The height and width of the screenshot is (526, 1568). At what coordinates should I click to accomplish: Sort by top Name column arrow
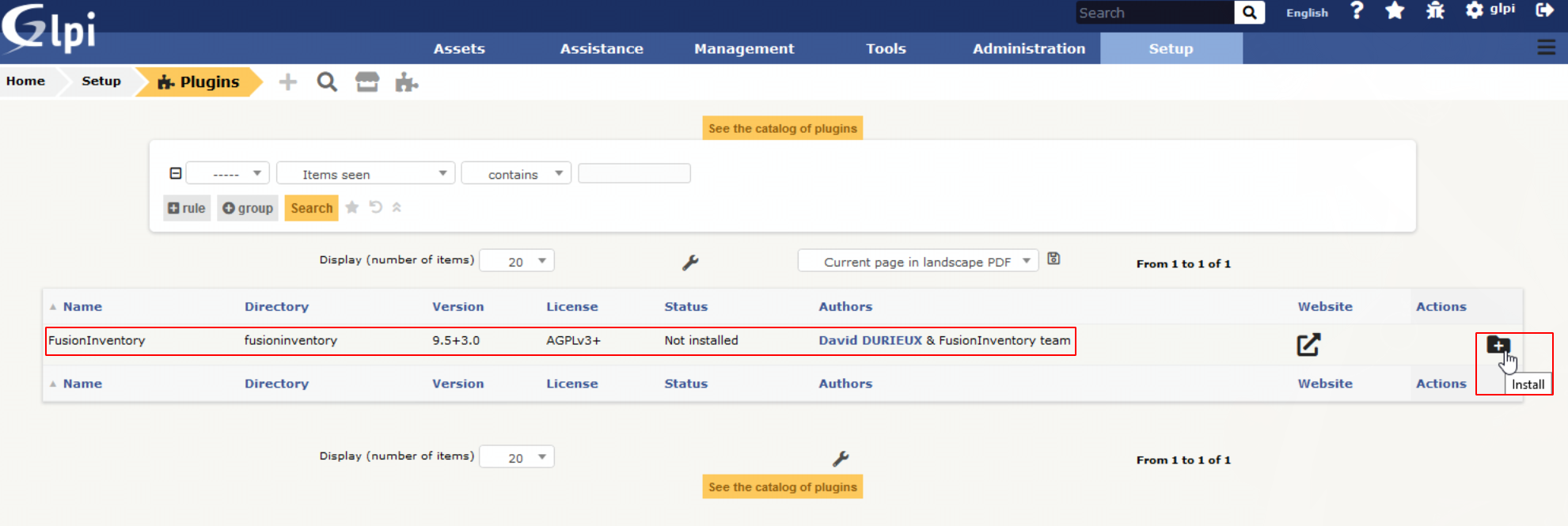[53, 307]
